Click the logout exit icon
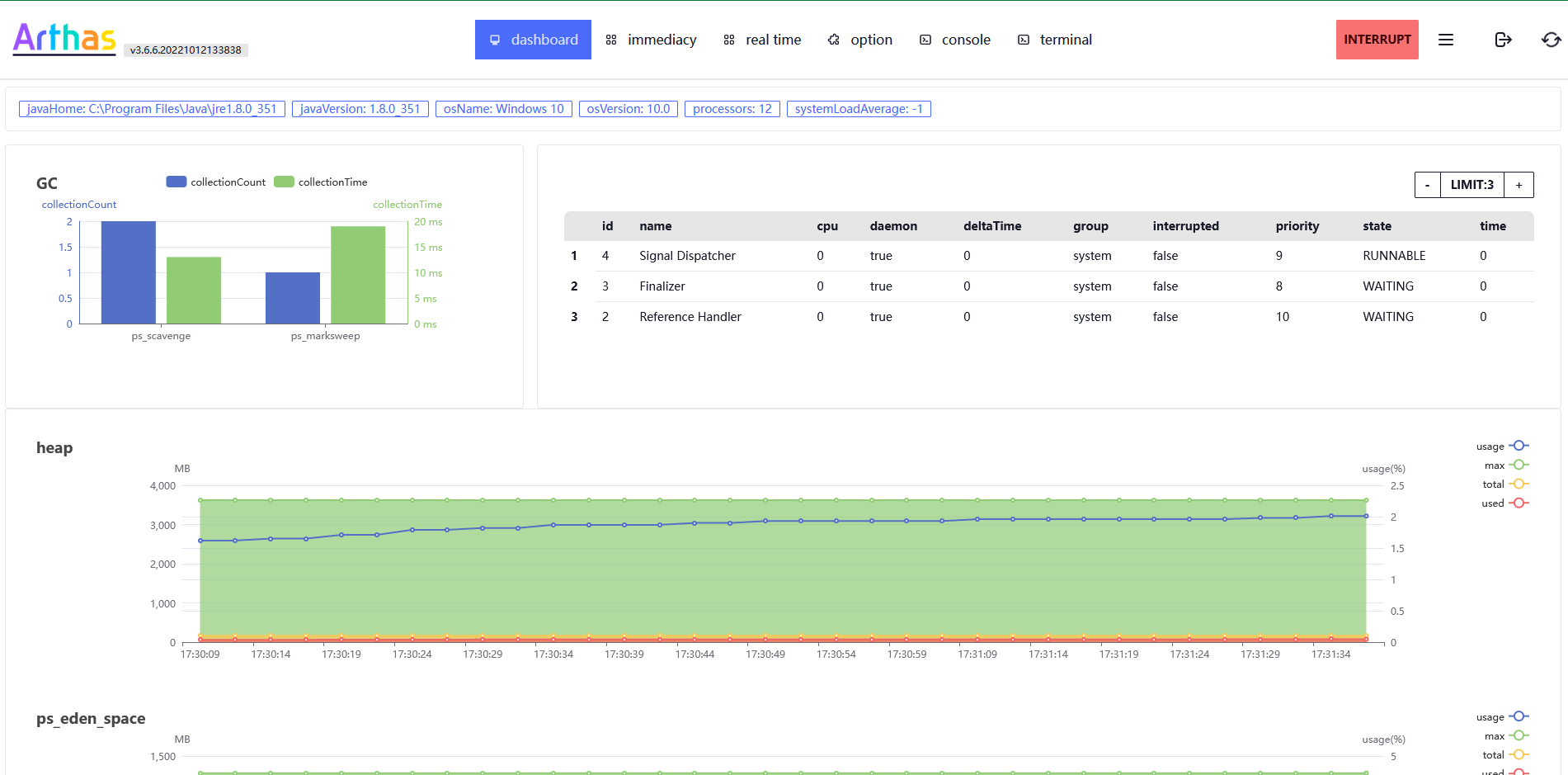The height and width of the screenshot is (775, 1568). pyautogui.click(x=1503, y=40)
